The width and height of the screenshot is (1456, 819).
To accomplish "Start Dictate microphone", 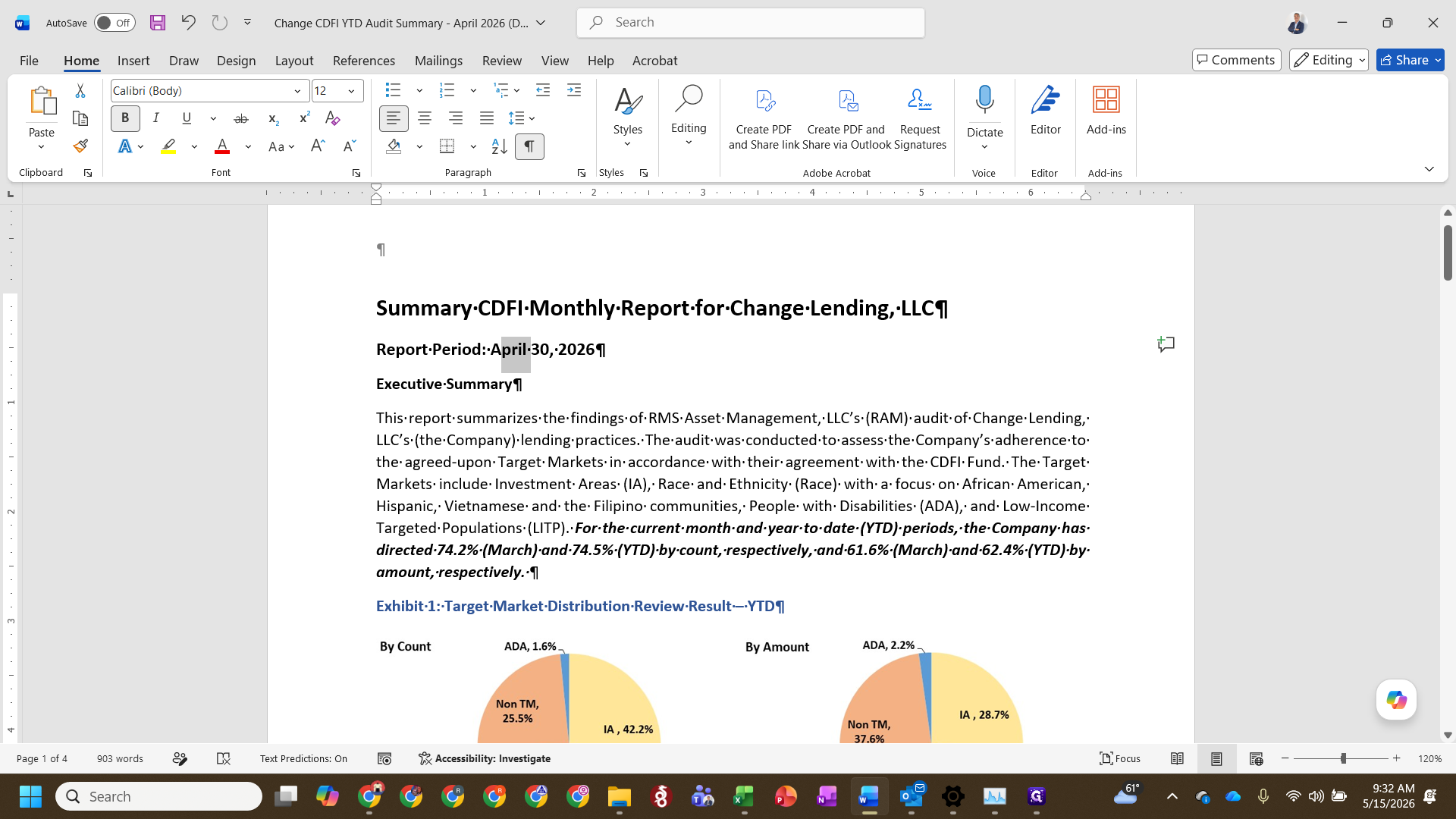I will coord(984,100).
